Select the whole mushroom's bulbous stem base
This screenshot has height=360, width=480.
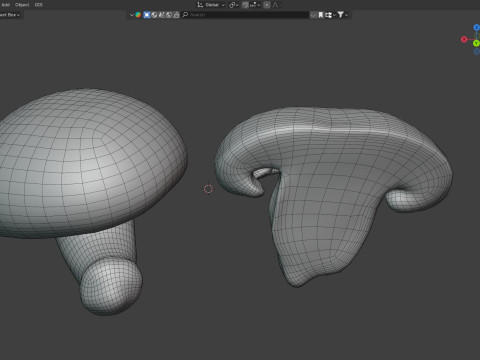tap(111, 287)
